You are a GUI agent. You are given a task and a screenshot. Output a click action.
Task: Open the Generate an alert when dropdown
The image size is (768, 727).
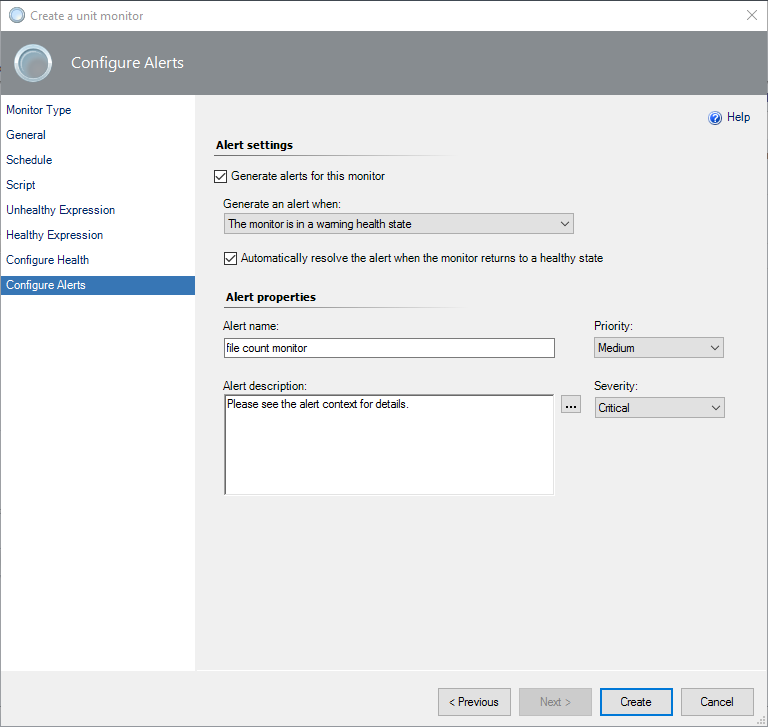coord(398,224)
